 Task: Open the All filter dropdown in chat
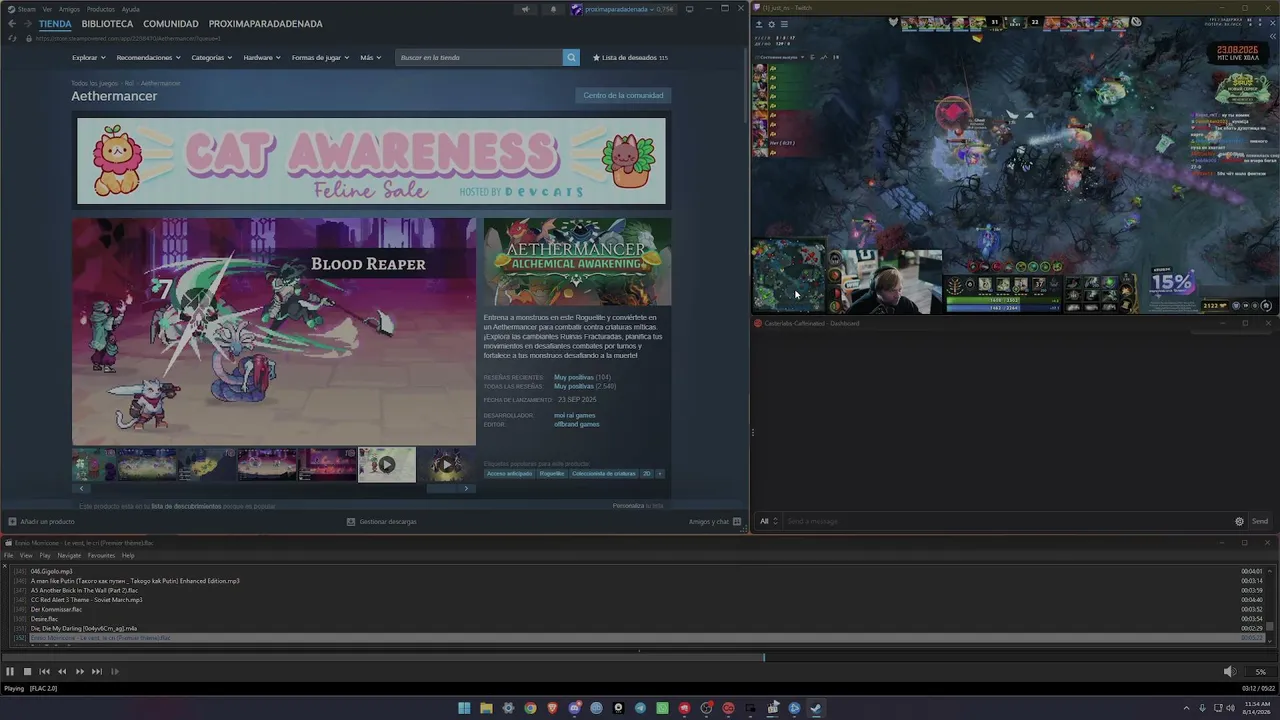tap(768, 521)
